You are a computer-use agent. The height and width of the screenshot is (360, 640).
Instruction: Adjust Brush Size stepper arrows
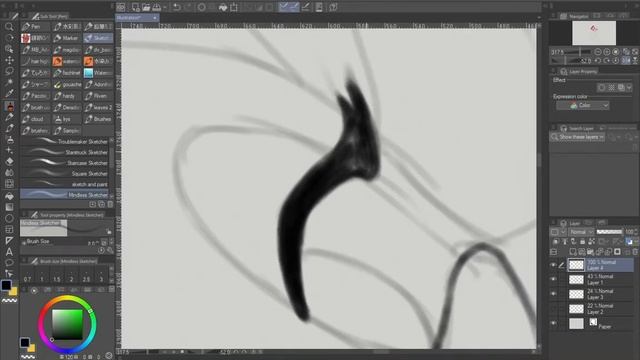111,242
